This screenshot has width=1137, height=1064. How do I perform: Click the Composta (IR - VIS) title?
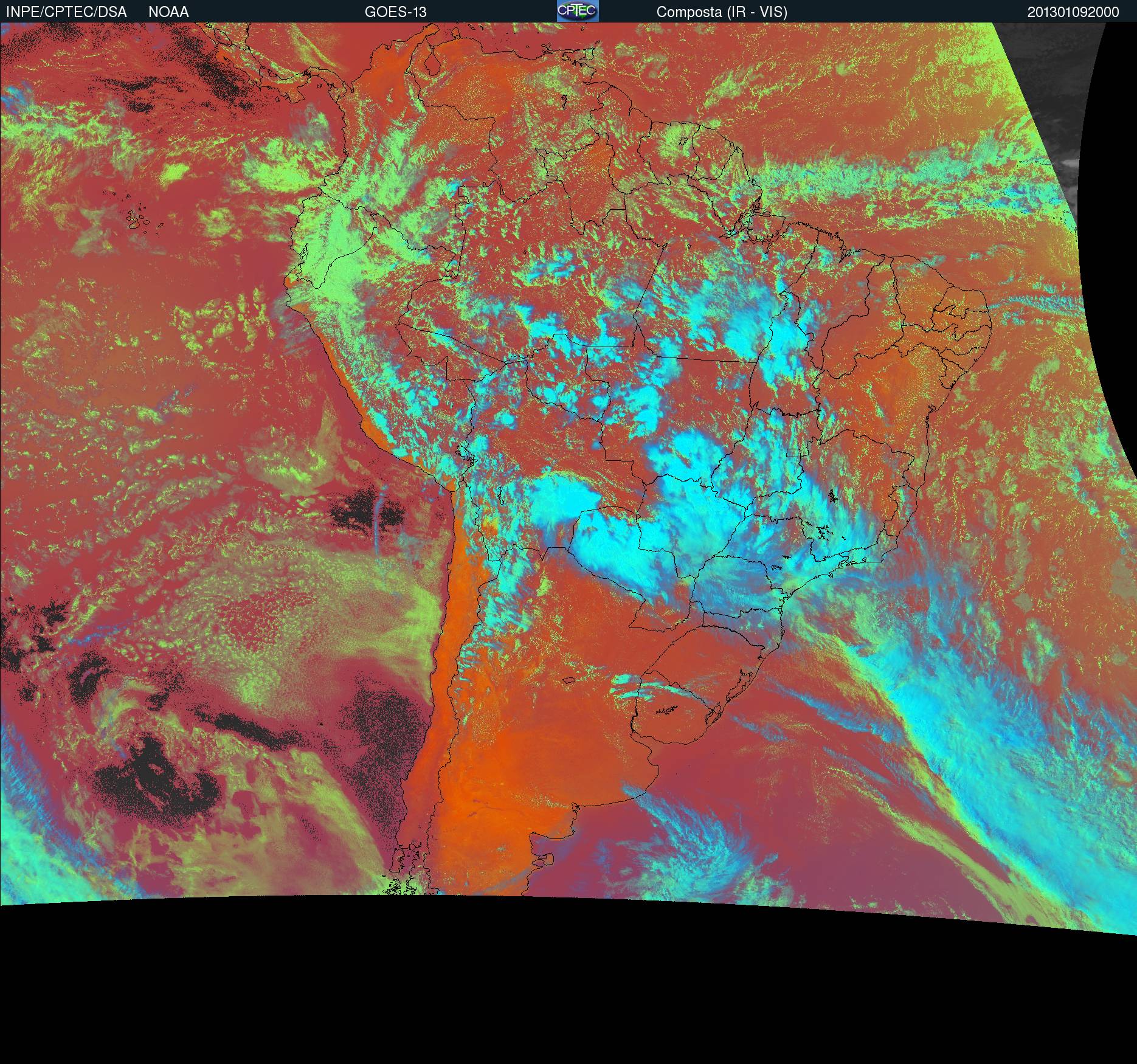[722, 12]
